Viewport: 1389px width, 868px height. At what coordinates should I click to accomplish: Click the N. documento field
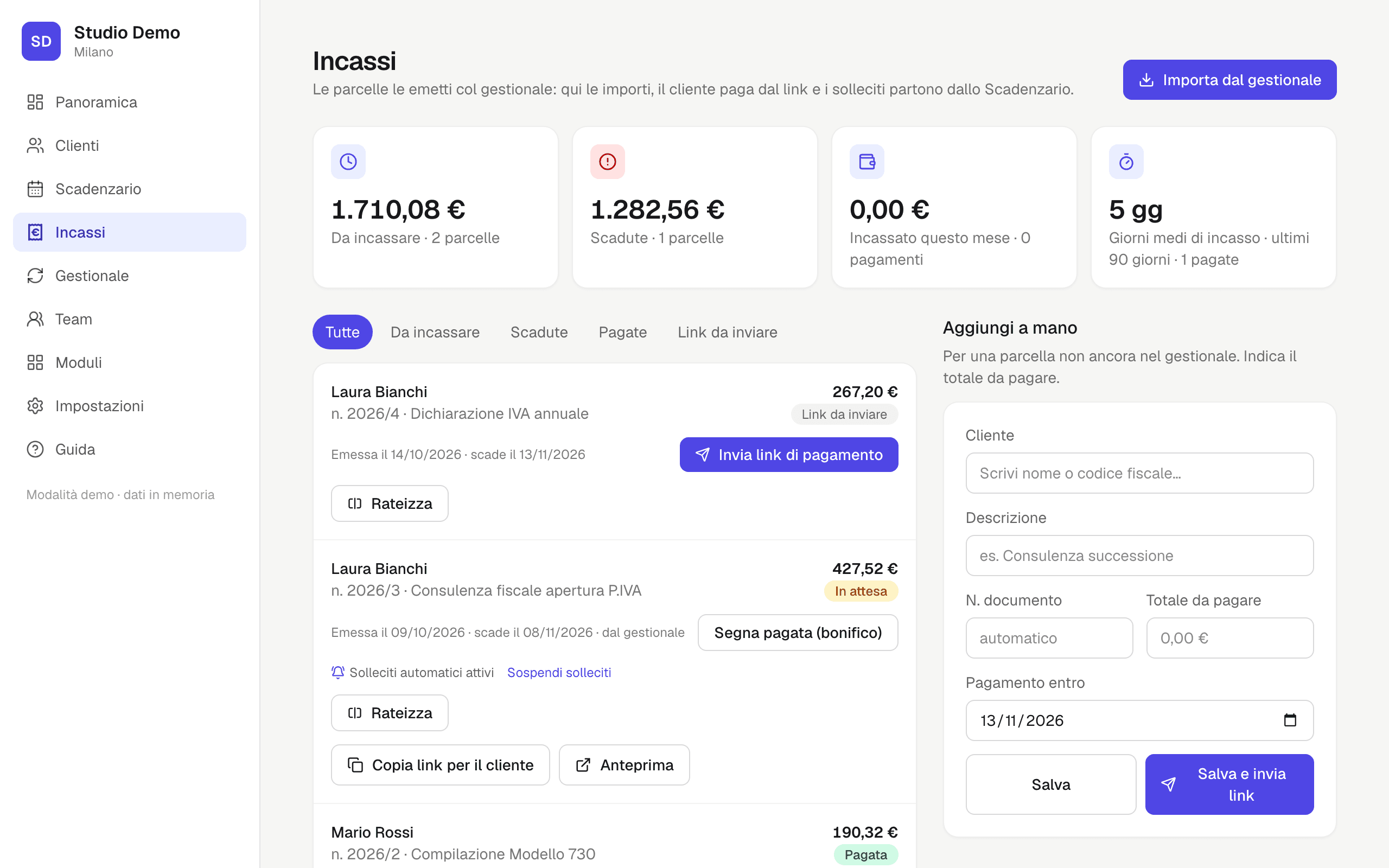(x=1049, y=638)
